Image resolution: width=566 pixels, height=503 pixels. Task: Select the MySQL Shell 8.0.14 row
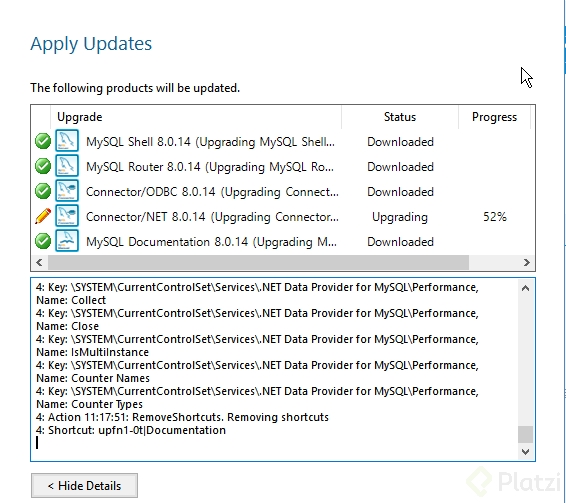(283, 142)
